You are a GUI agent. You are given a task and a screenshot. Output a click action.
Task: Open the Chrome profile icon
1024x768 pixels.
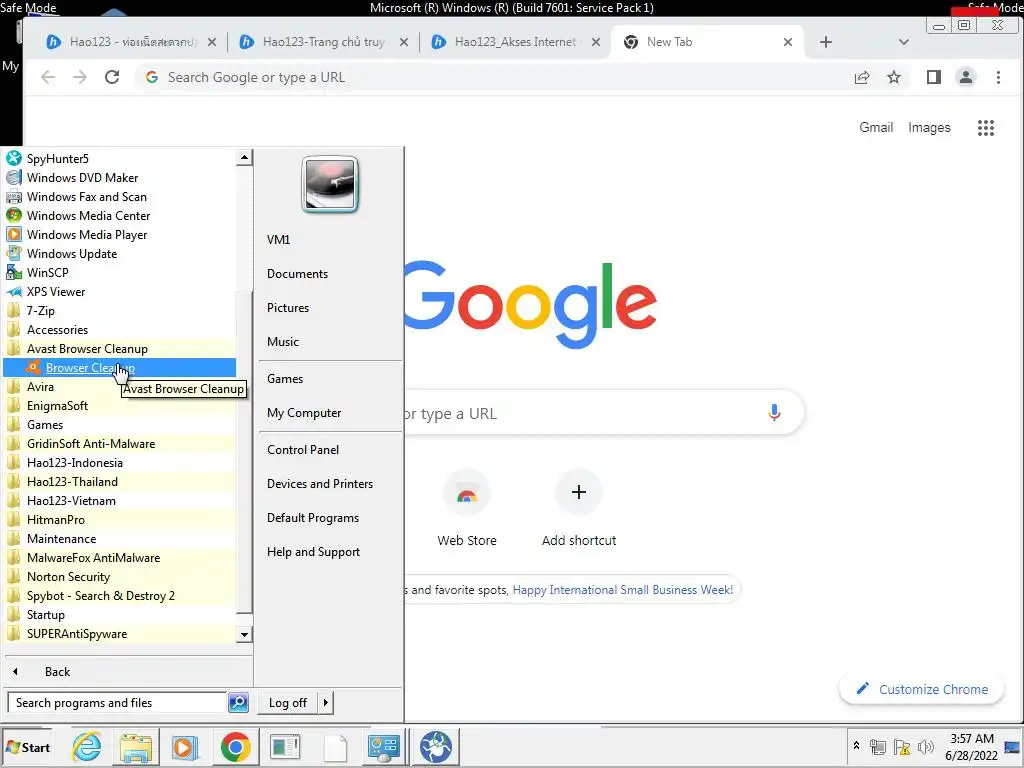(966, 77)
